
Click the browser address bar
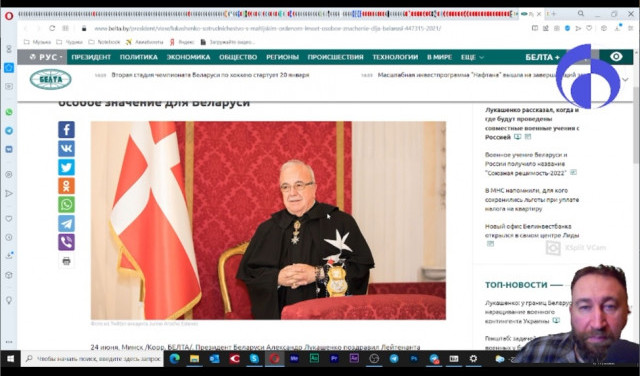click(x=267, y=28)
